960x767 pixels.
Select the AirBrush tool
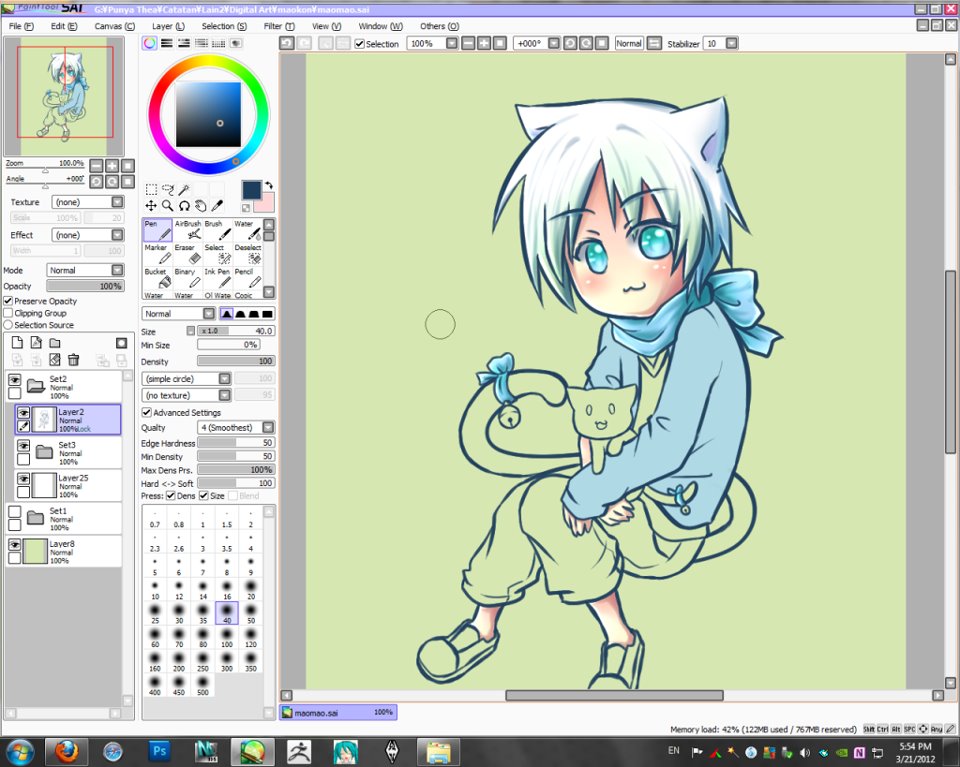[x=188, y=230]
